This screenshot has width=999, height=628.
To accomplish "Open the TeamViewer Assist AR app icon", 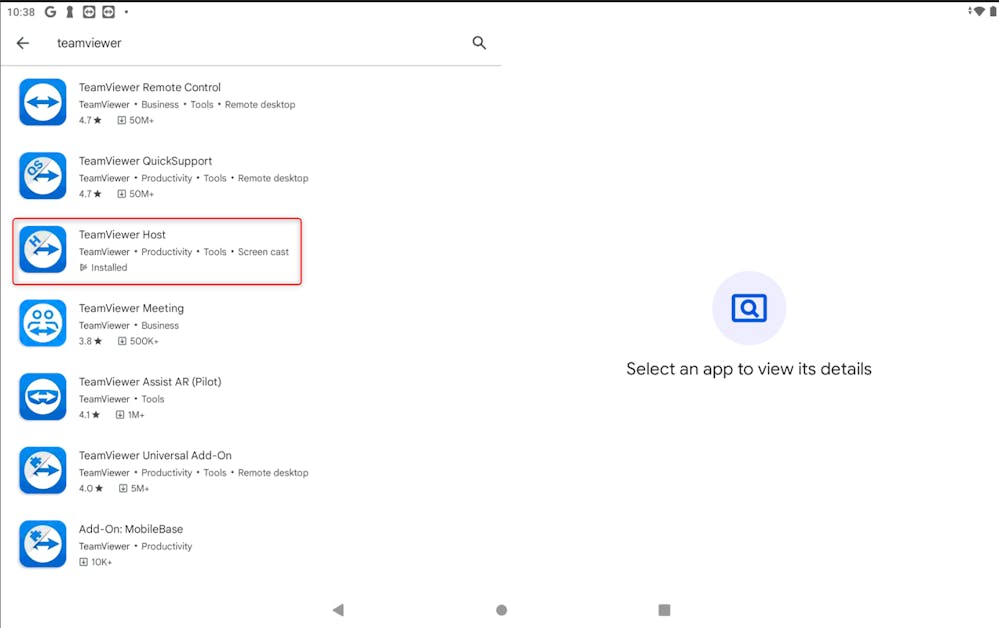I will (x=43, y=397).
